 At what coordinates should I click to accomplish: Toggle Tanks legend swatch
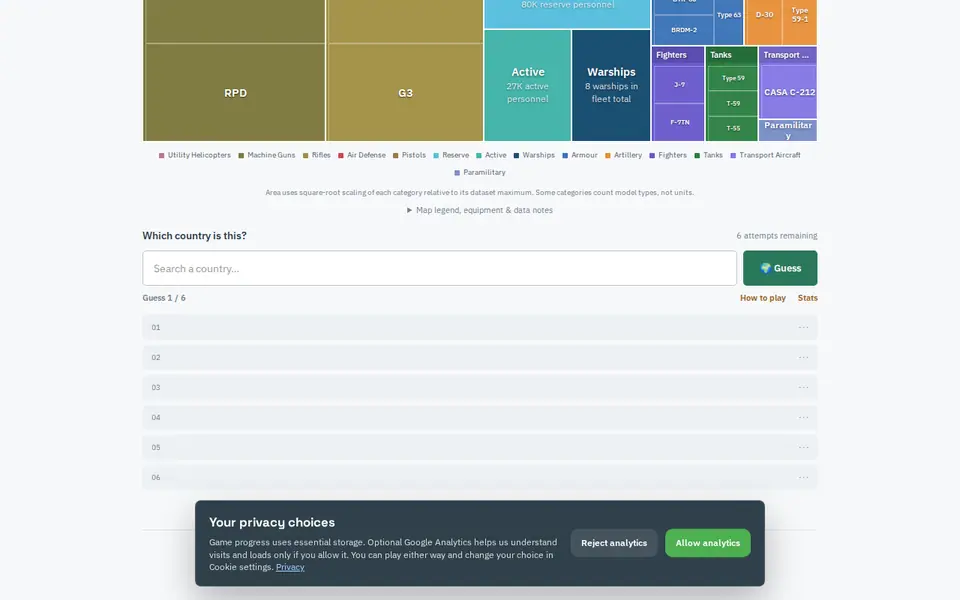[x=697, y=156]
